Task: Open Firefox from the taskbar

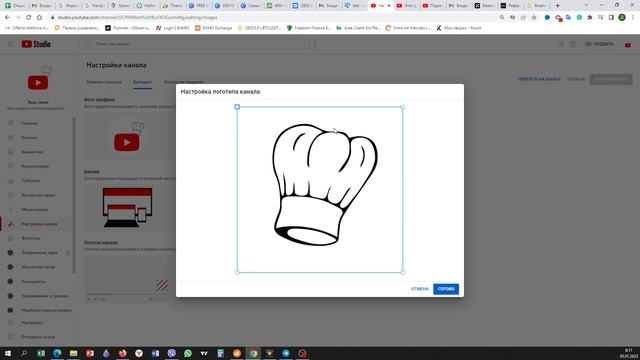Action: pos(122,353)
